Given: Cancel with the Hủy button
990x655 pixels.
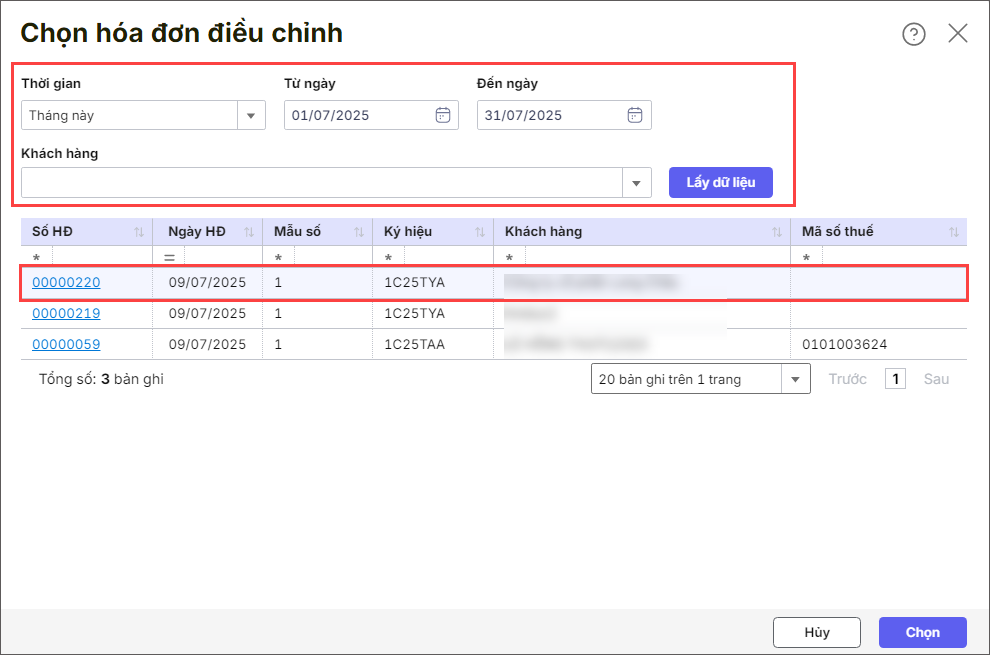Looking at the screenshot, I should (x=816, y=632).
